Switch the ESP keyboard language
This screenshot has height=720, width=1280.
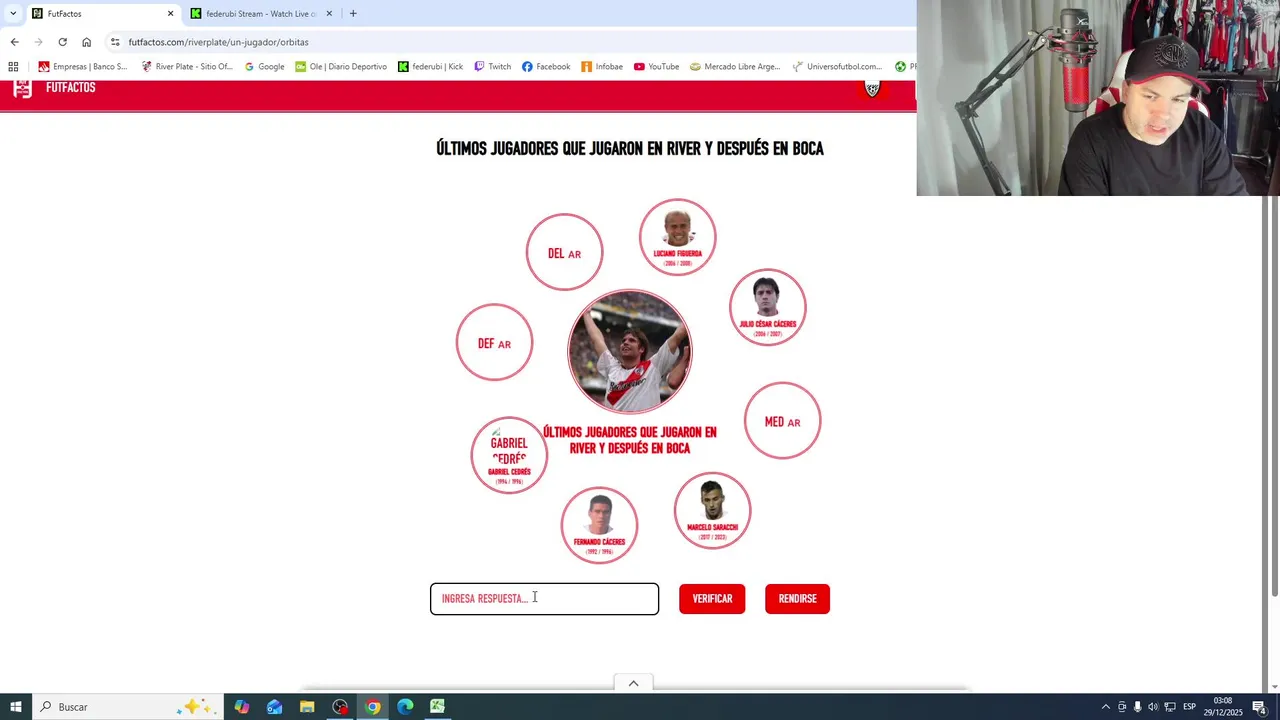tap(1190, 707)
